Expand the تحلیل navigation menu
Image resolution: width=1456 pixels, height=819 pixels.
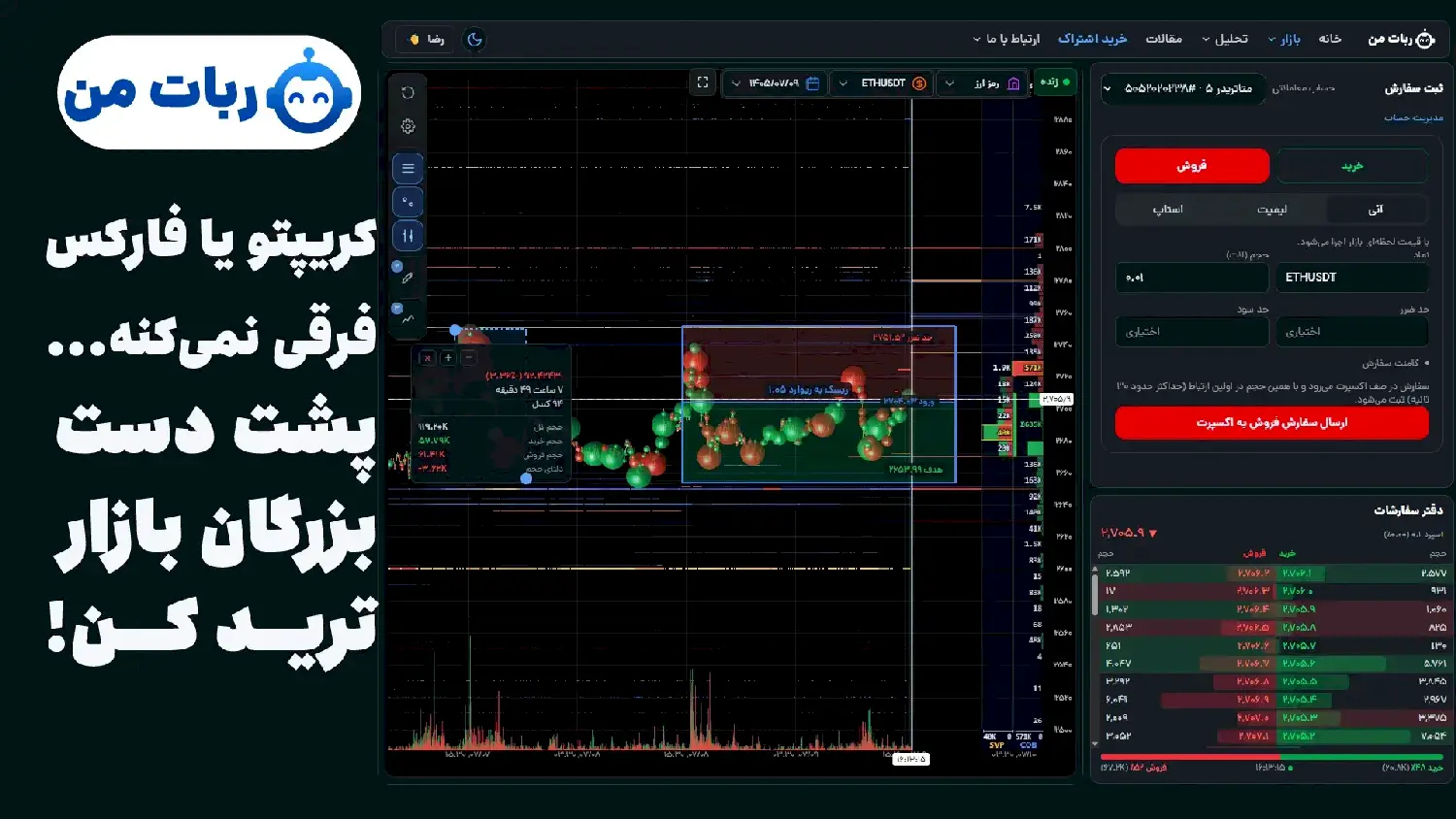pyautogui.click(x=1225, y=39)
